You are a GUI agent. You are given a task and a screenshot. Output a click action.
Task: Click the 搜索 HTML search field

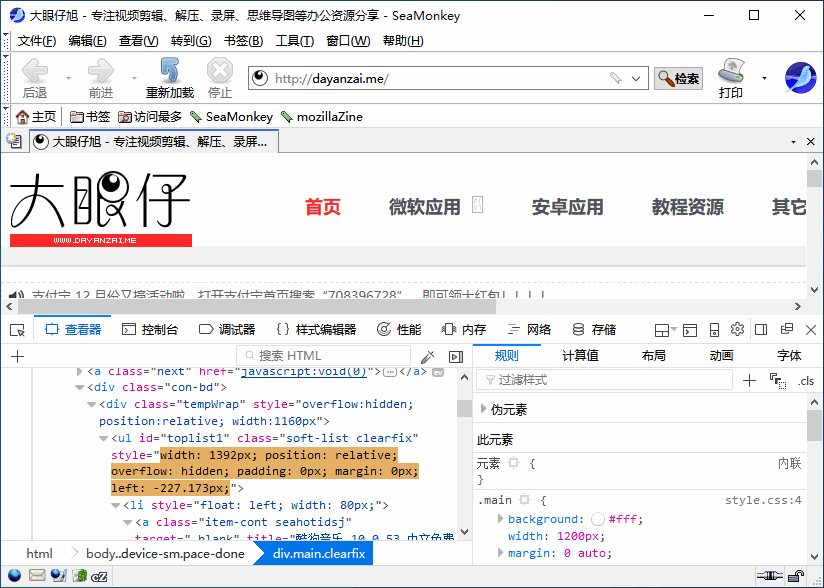coord(323,356)
